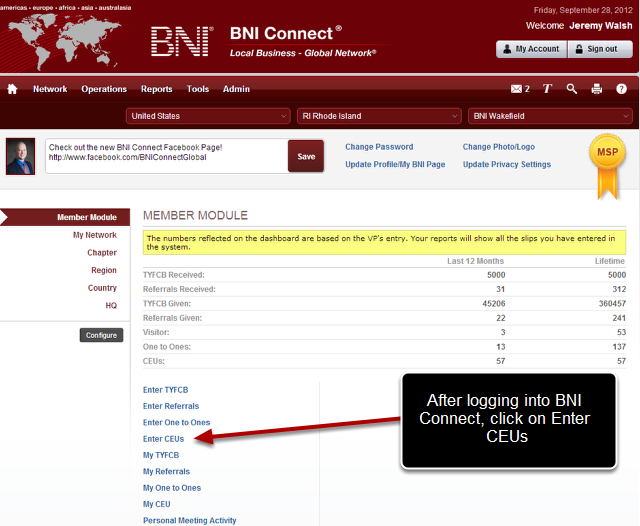Expand the BNI Wakefield chapter dropdown

point(550,116)
